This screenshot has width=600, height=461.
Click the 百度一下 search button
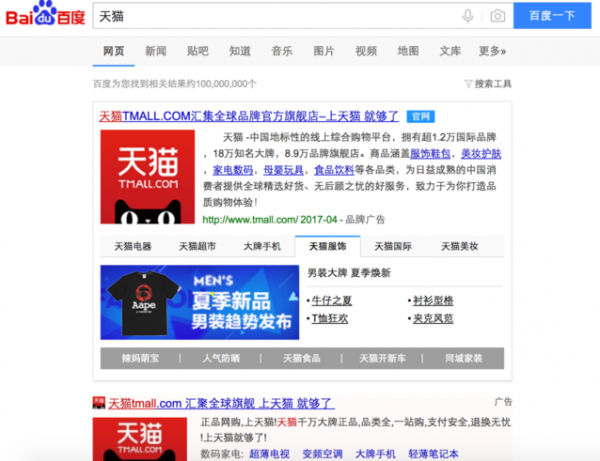pos(552,16)
